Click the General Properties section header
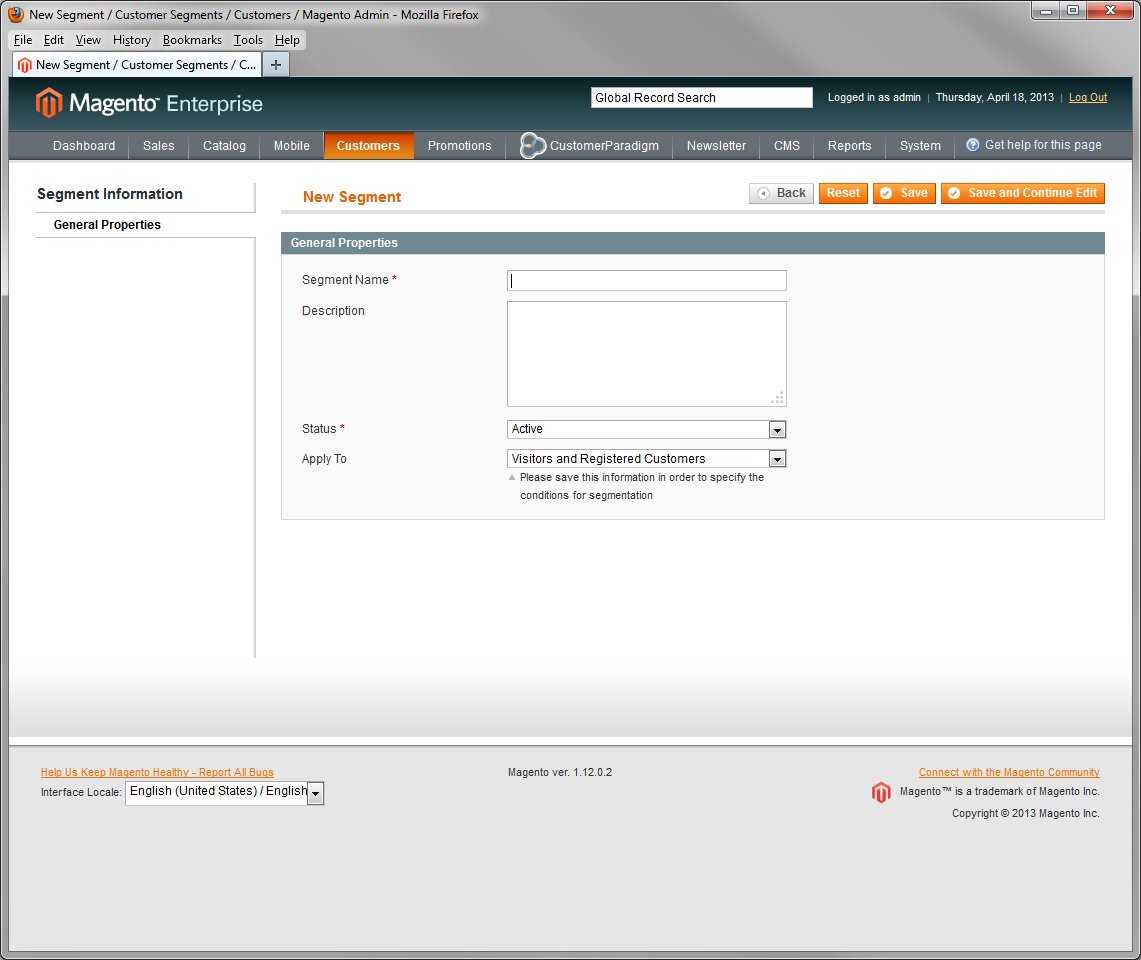Image resolution: width=1141 pixels, height=960 pixels. pos(692,243)
